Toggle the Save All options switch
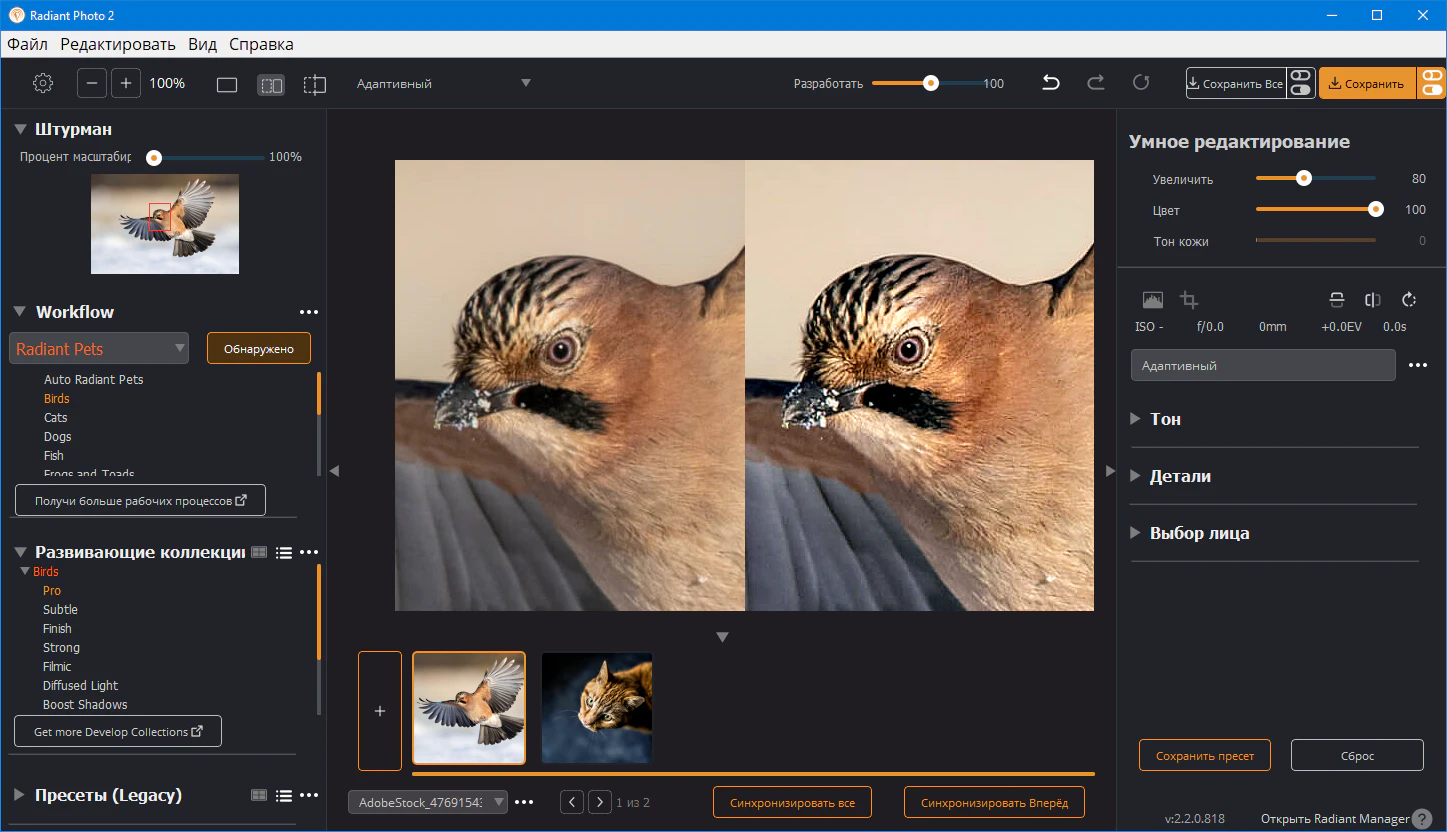 (x=1300, y=84)
